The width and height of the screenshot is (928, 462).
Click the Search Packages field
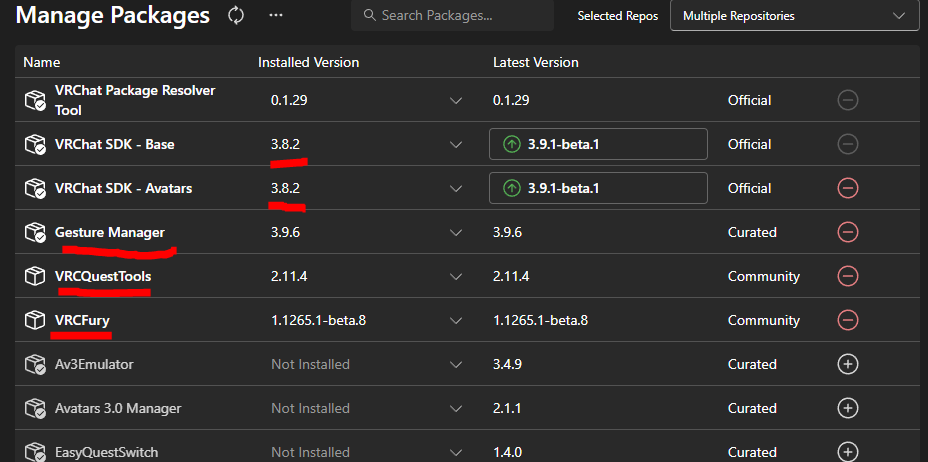[x=452, y=15]
